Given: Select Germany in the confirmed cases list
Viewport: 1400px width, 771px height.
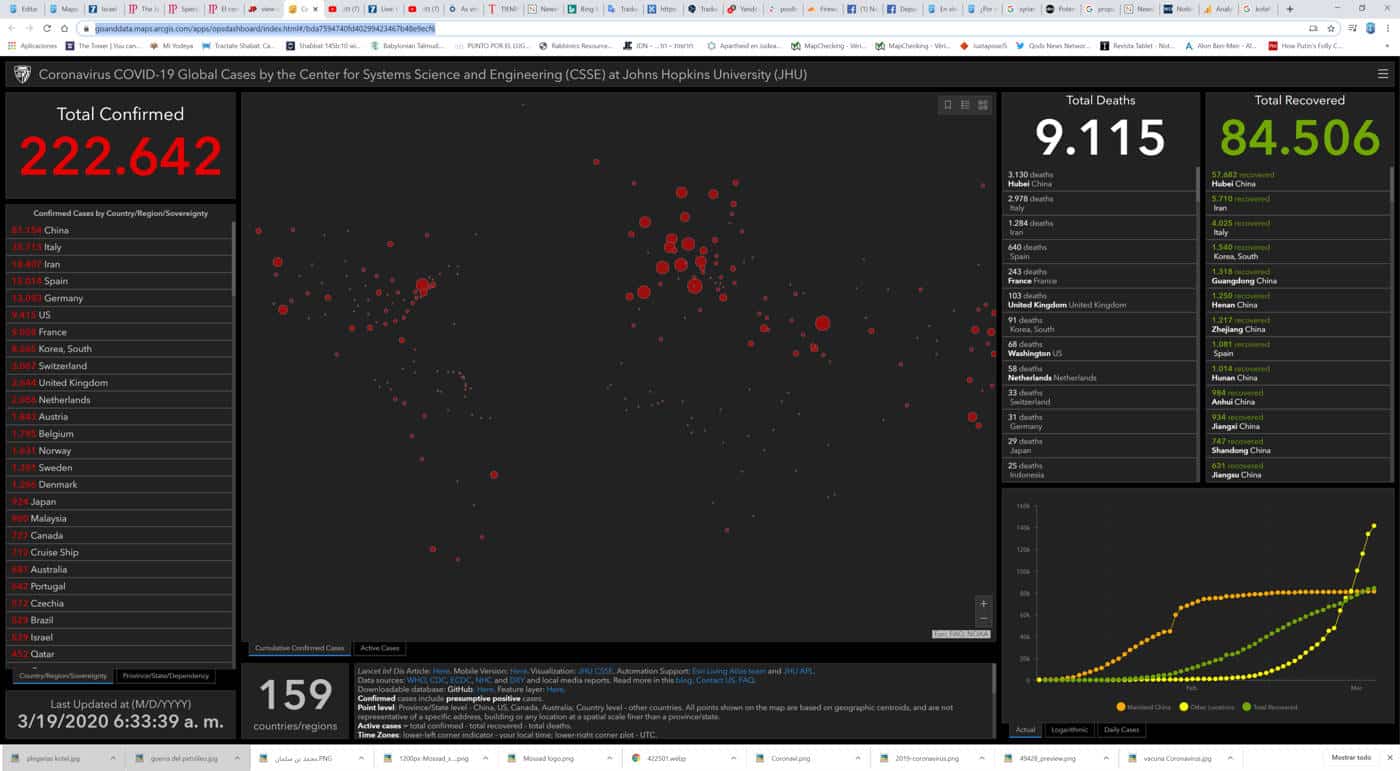Looking at the screenshot, I should click(119, 298).
